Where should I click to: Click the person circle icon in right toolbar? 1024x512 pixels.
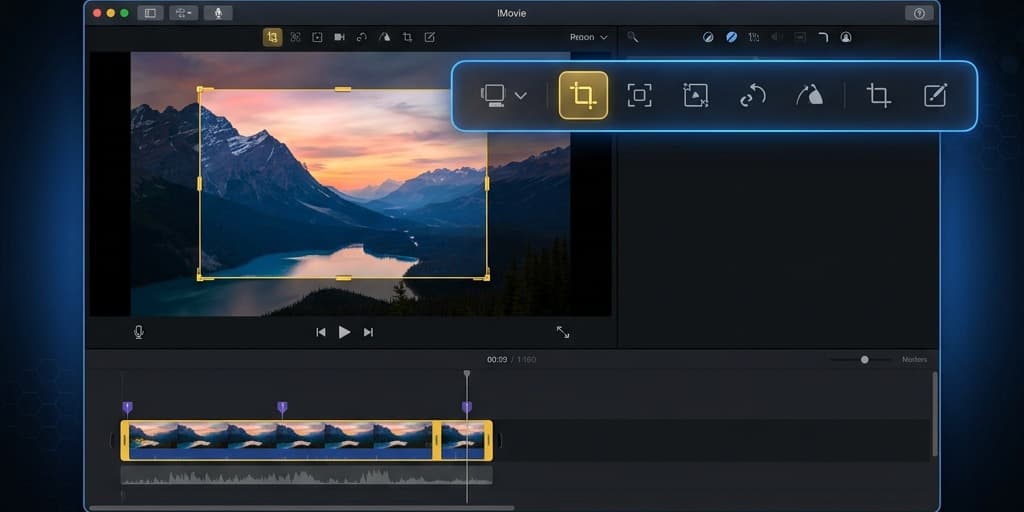(846, 37)
